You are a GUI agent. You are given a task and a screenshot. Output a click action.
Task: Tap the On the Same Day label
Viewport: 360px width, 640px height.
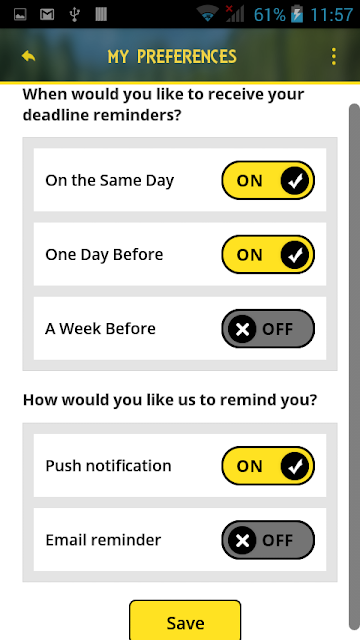point(109,180)
